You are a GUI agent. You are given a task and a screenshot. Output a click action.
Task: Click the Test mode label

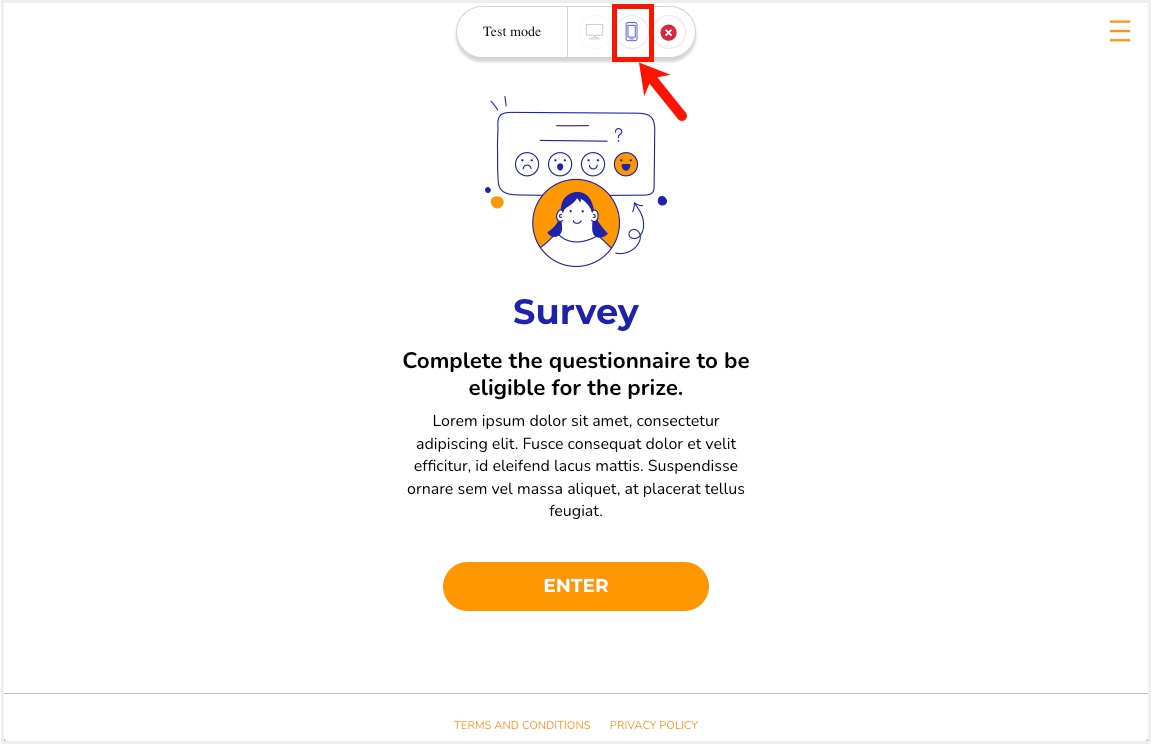coord(512,32)
